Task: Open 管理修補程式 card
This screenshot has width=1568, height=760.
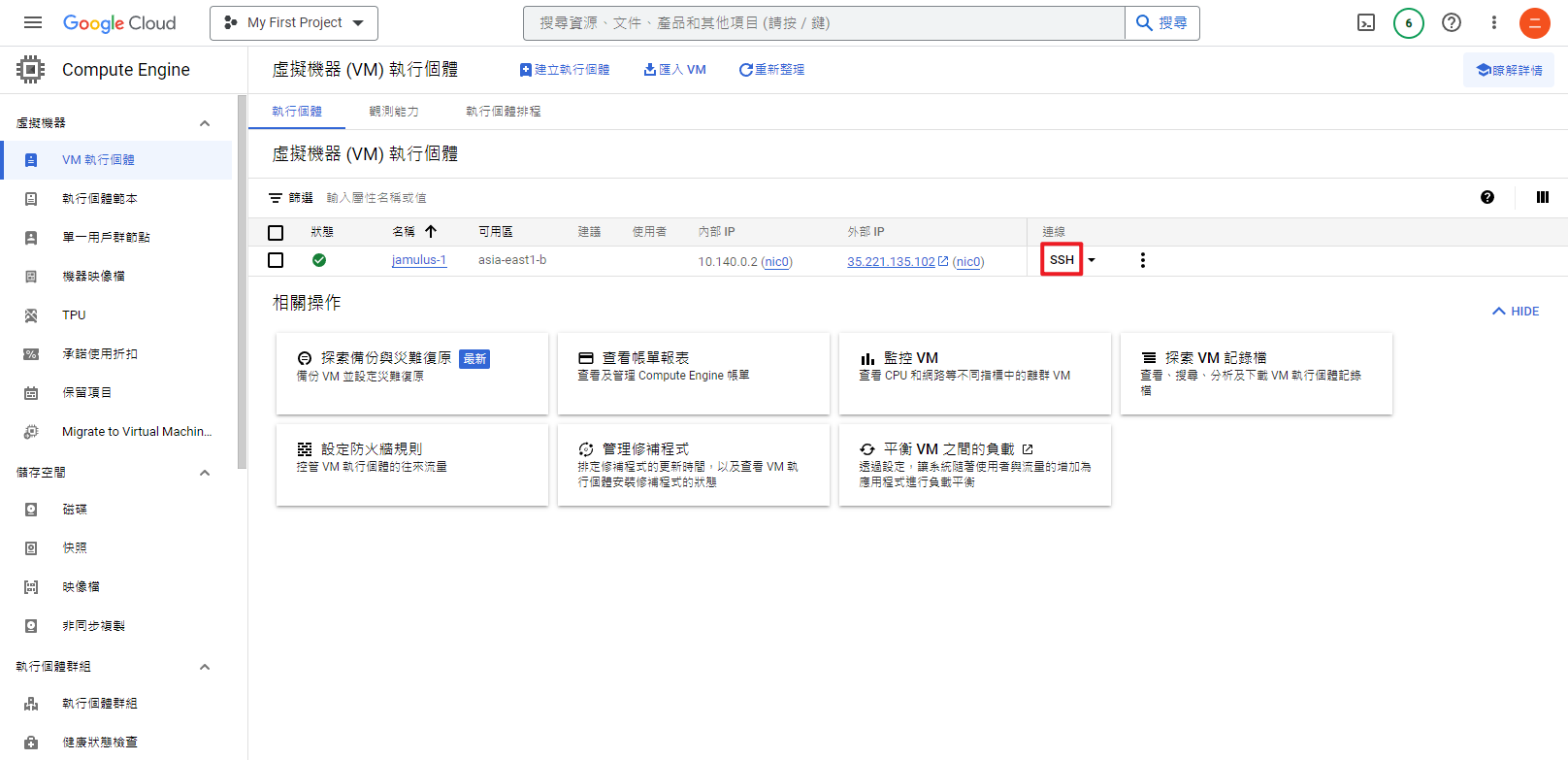Action: pos(694,465)
